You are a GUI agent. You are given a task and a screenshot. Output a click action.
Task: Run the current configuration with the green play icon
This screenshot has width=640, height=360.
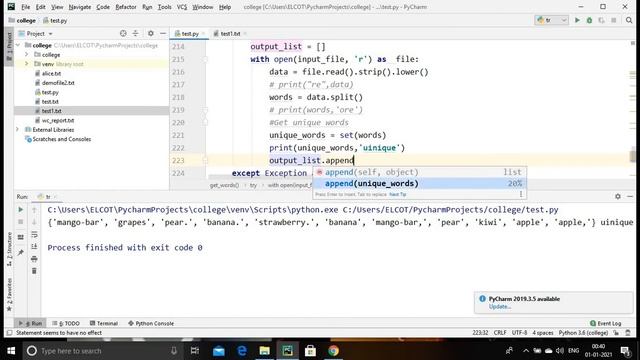(x=577, y=20)
